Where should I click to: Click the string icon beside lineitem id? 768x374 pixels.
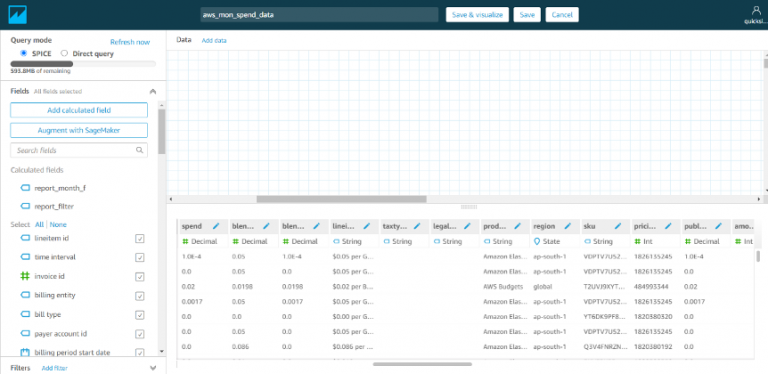[x=25, y=238]
